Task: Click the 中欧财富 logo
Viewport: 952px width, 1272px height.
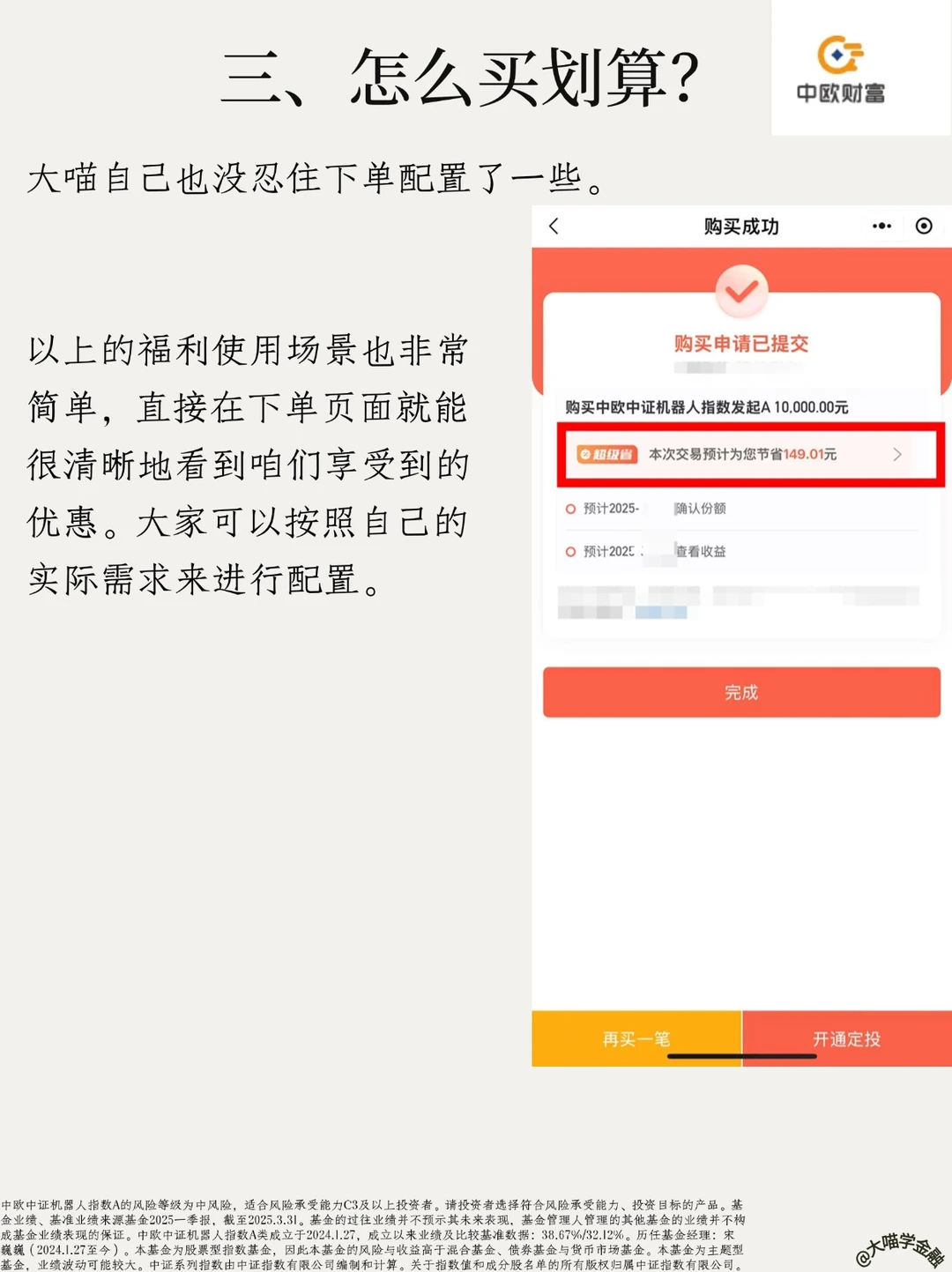Action: [841, 70]
